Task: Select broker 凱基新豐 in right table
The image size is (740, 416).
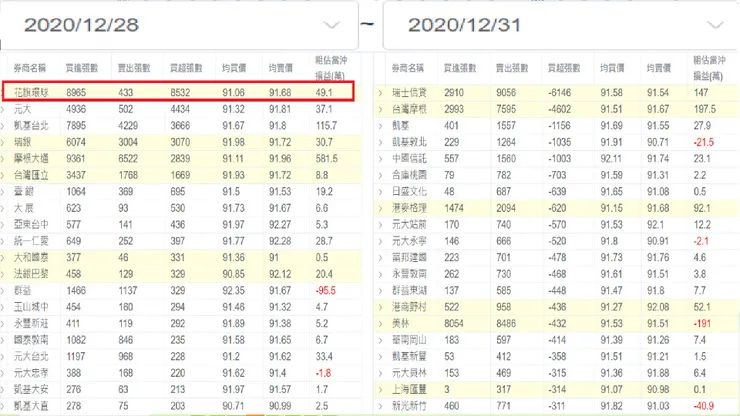Action: pyautogui.click(x=409, y=357)
